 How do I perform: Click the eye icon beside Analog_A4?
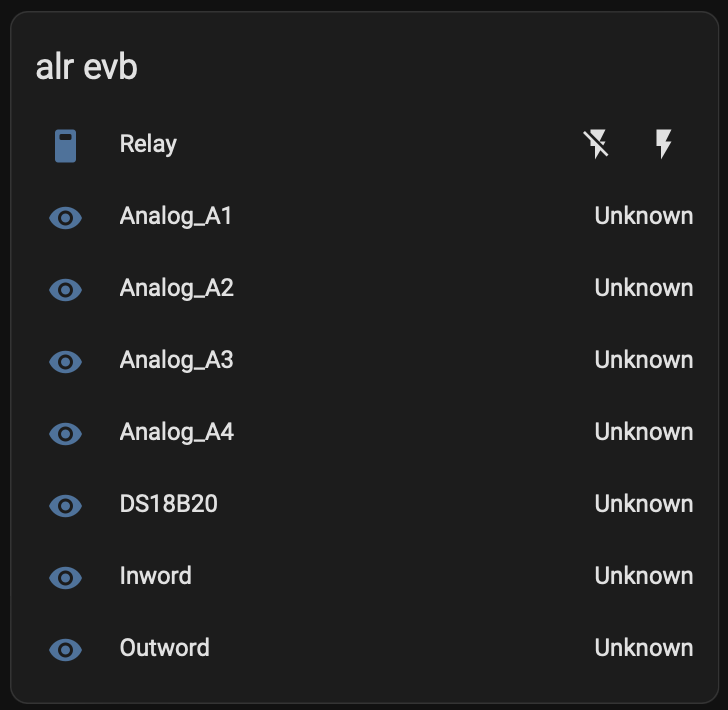[65, 433]
